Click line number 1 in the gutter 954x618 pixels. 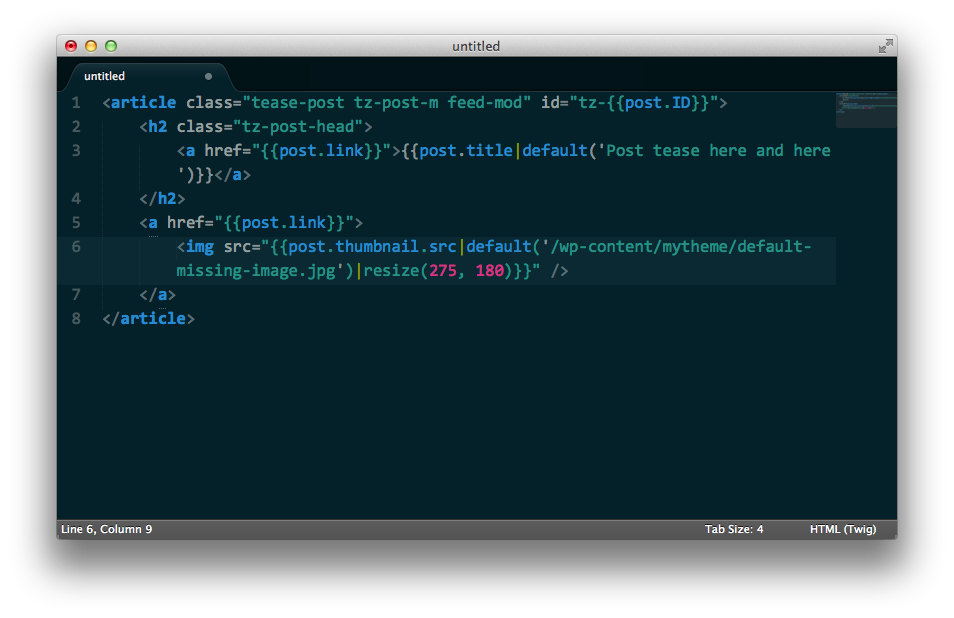(76, 102)
